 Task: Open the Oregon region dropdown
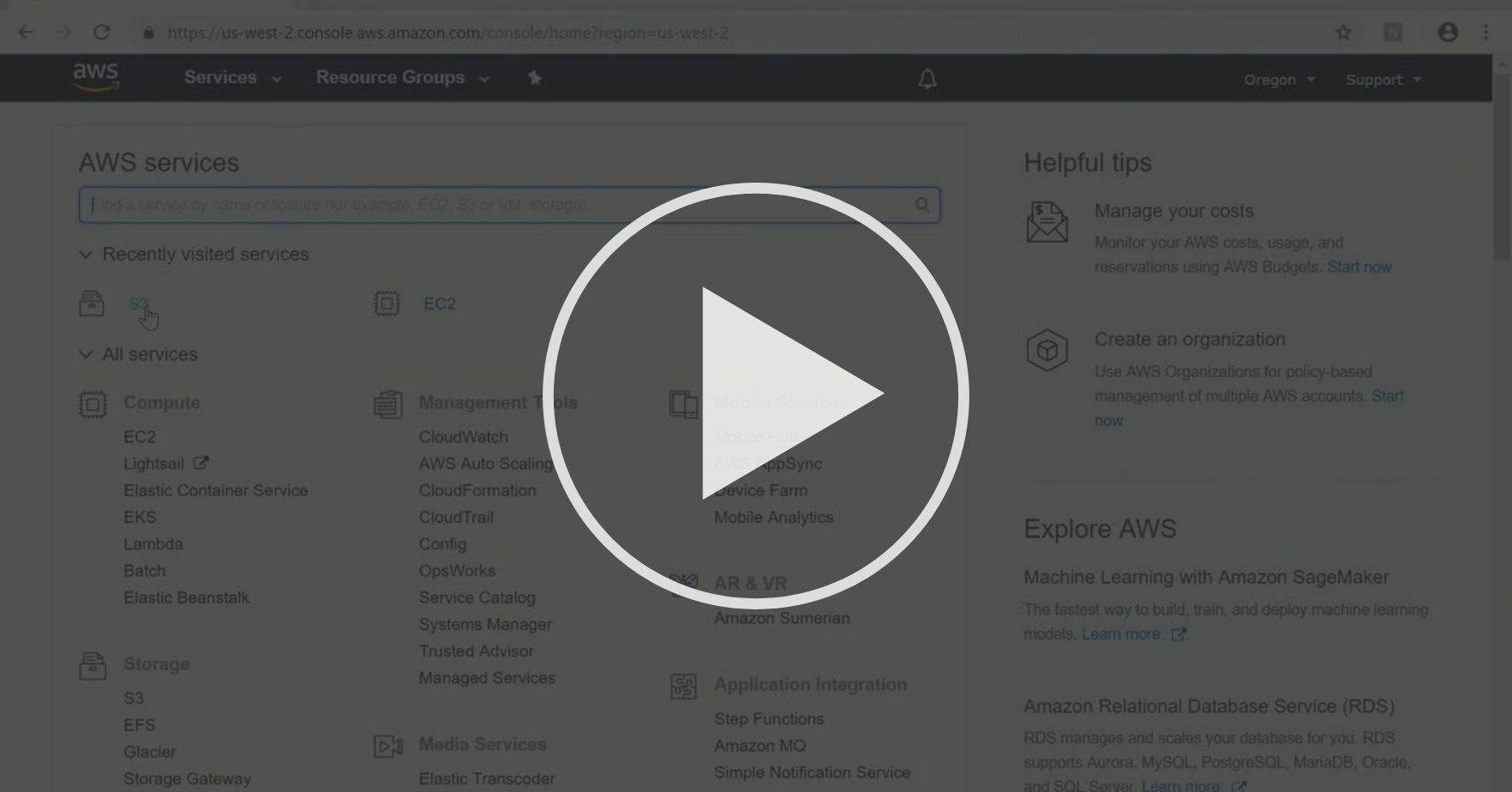(x=1279, y=79)
